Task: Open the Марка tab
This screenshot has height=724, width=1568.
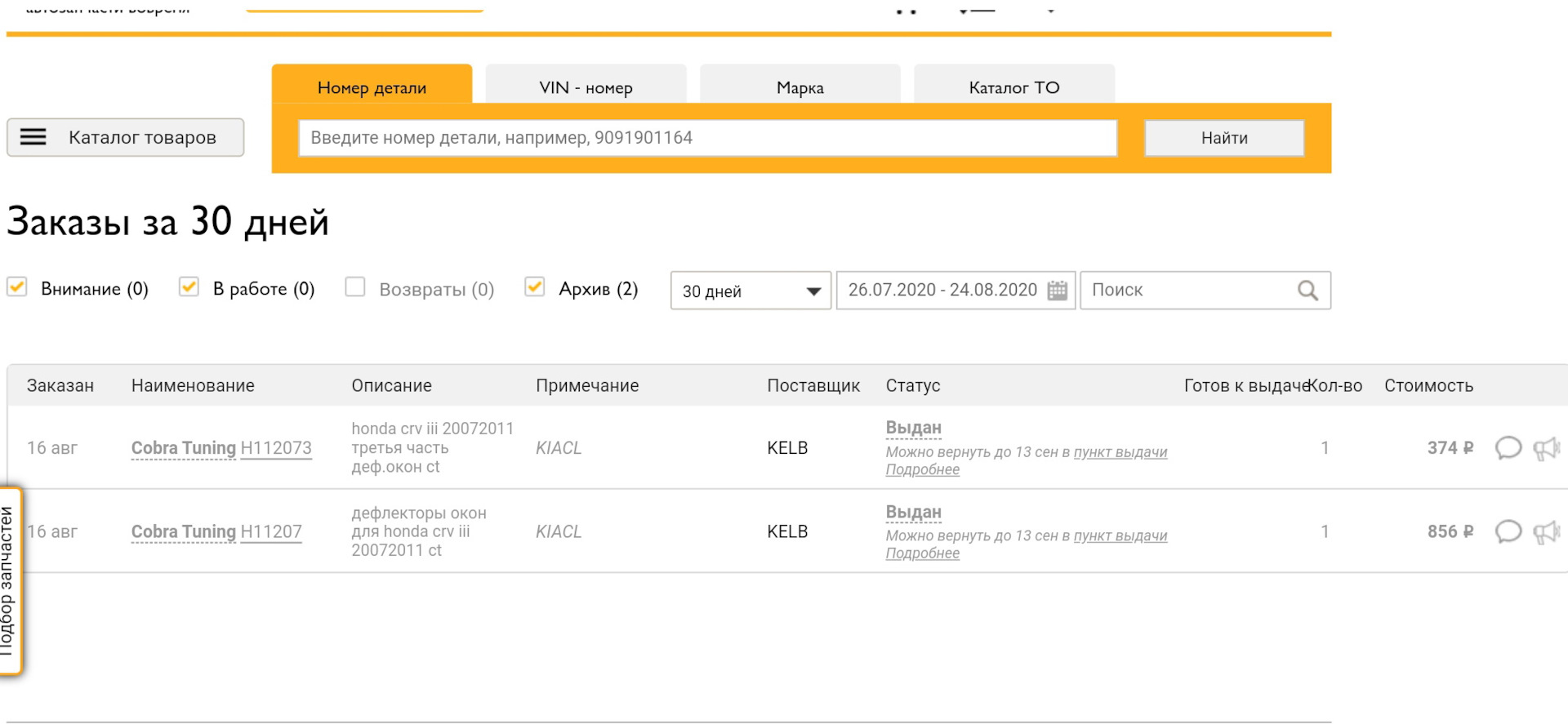Action: pyautogui.click(x=800, y=85)
